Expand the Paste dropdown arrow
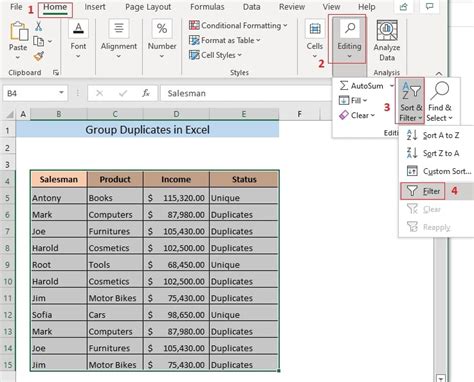The image size is (474, 382). pyautogui.click(x=18, y=58)
